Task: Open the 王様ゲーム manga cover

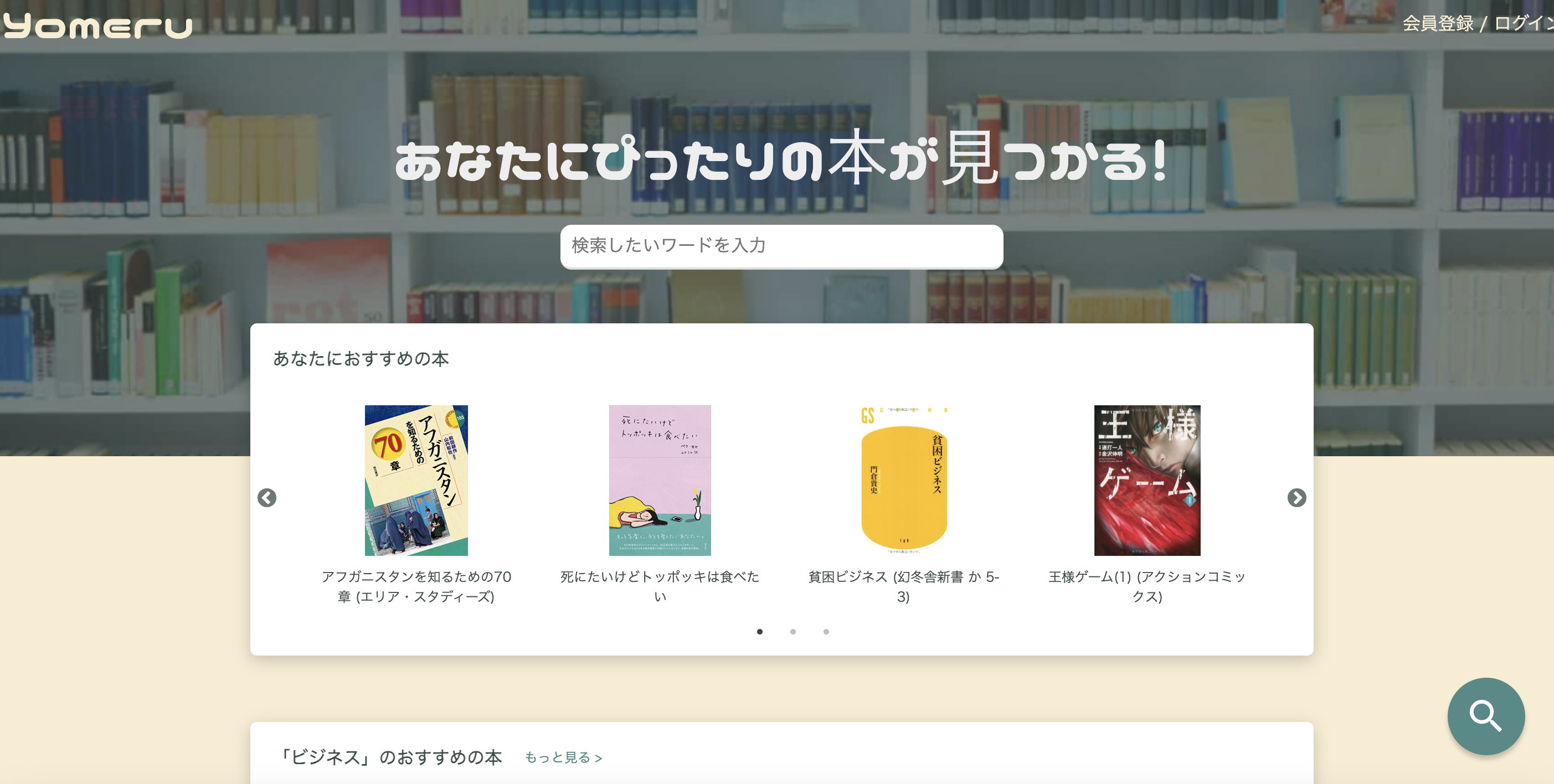Action: pos(1147,480)
